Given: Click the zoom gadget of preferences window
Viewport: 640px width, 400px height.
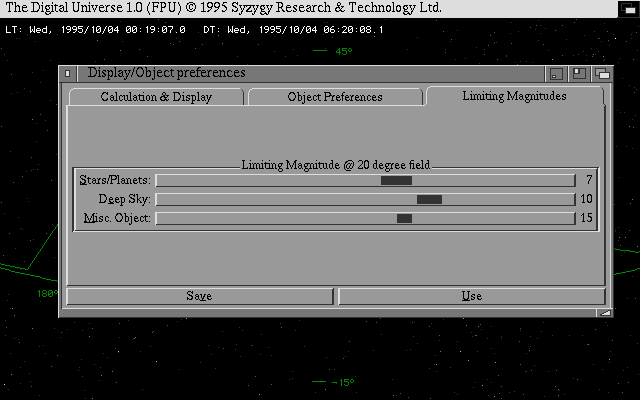Looking at the screenshot, I should [x=579, y=74].
